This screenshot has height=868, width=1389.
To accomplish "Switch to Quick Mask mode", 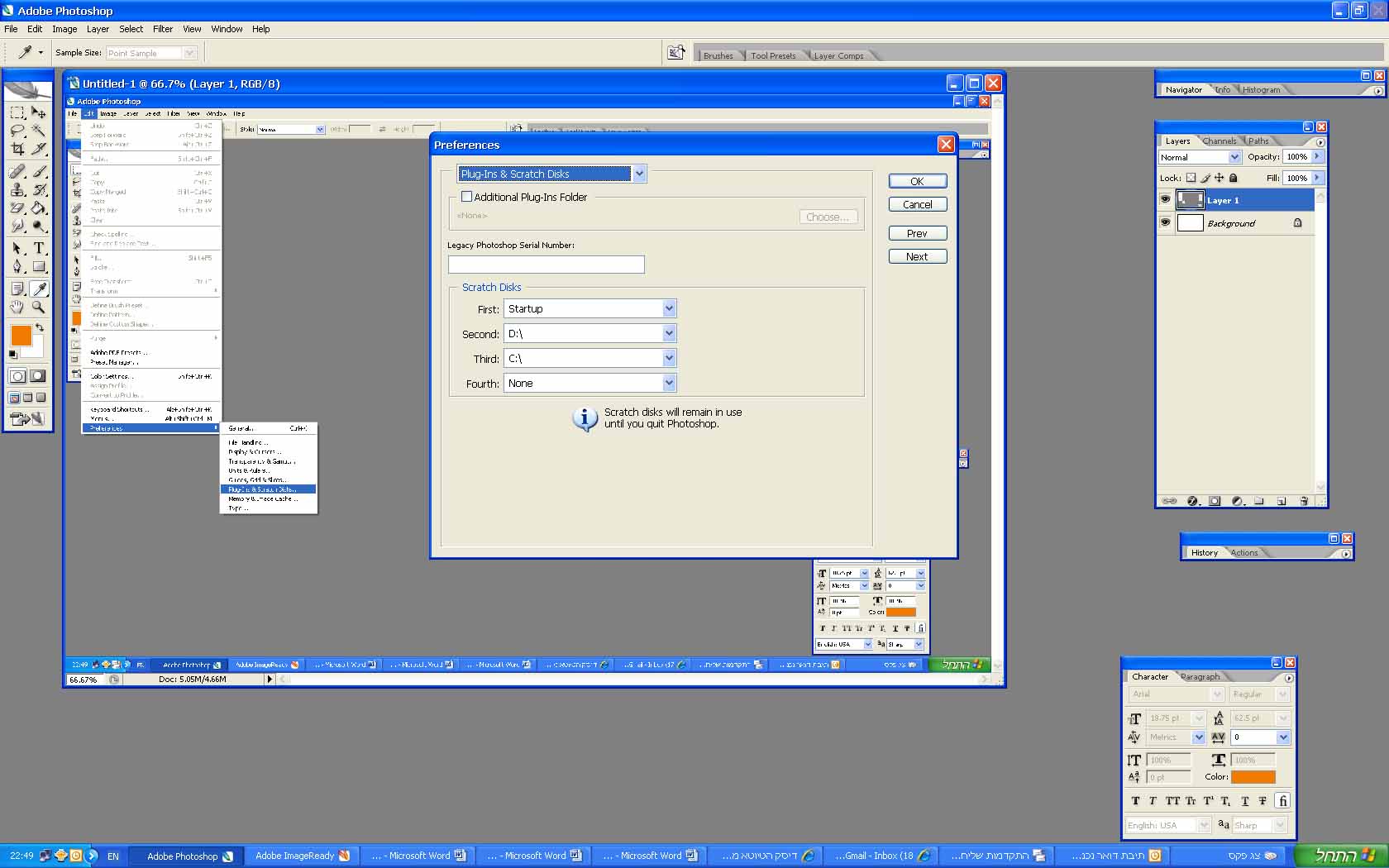I will [x=38, y=376].
